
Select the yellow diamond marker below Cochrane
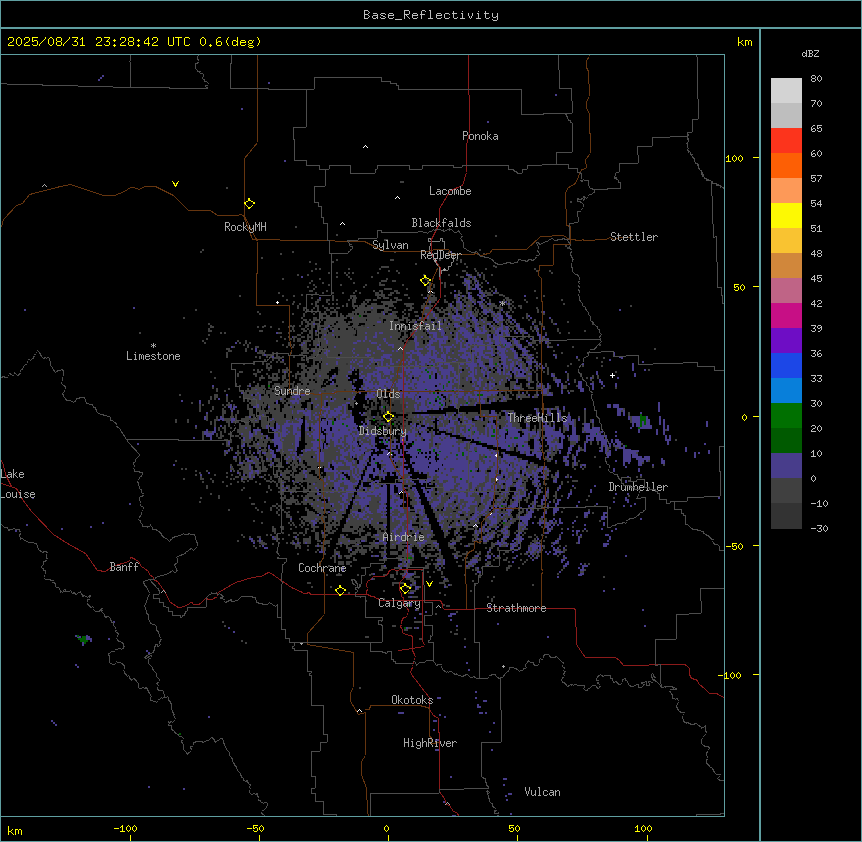tap(340, 591)
